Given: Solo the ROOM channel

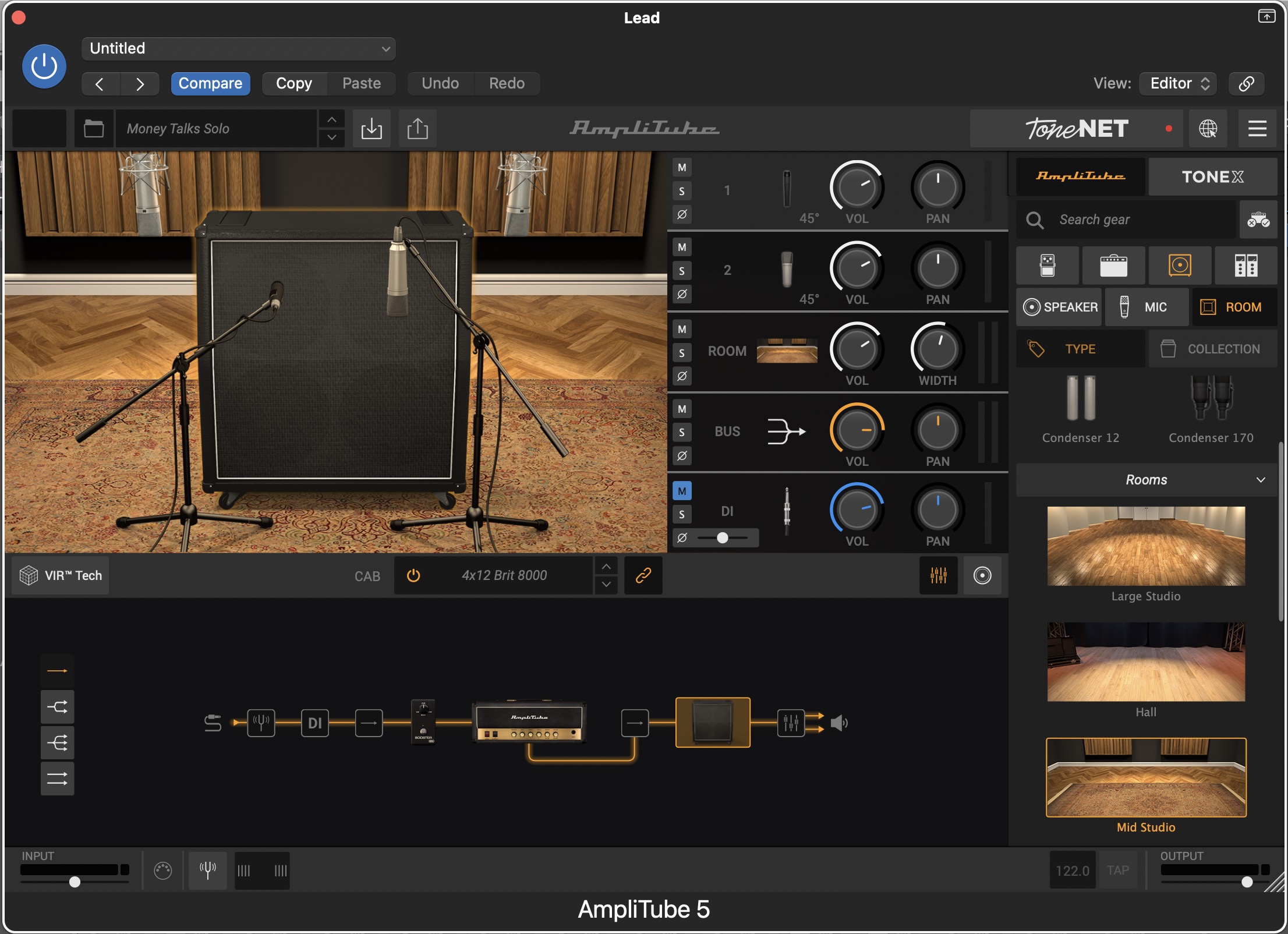Looking at the screenshot, I should click(682, 353).
